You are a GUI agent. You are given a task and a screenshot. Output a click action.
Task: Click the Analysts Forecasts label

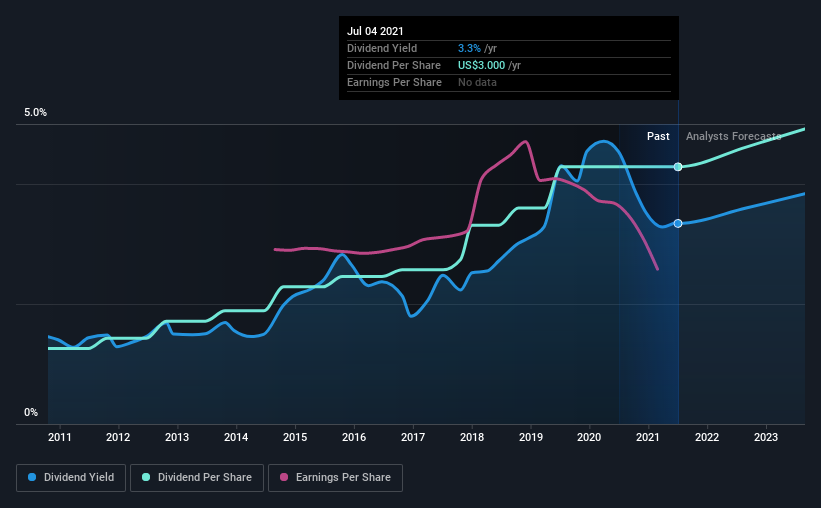tap(734, 136)
